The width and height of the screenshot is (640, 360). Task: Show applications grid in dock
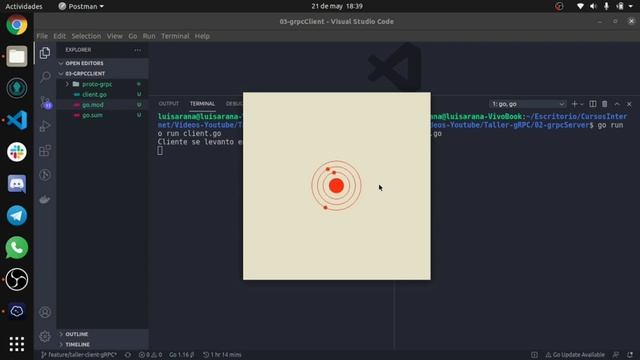[x=17, y=344]
